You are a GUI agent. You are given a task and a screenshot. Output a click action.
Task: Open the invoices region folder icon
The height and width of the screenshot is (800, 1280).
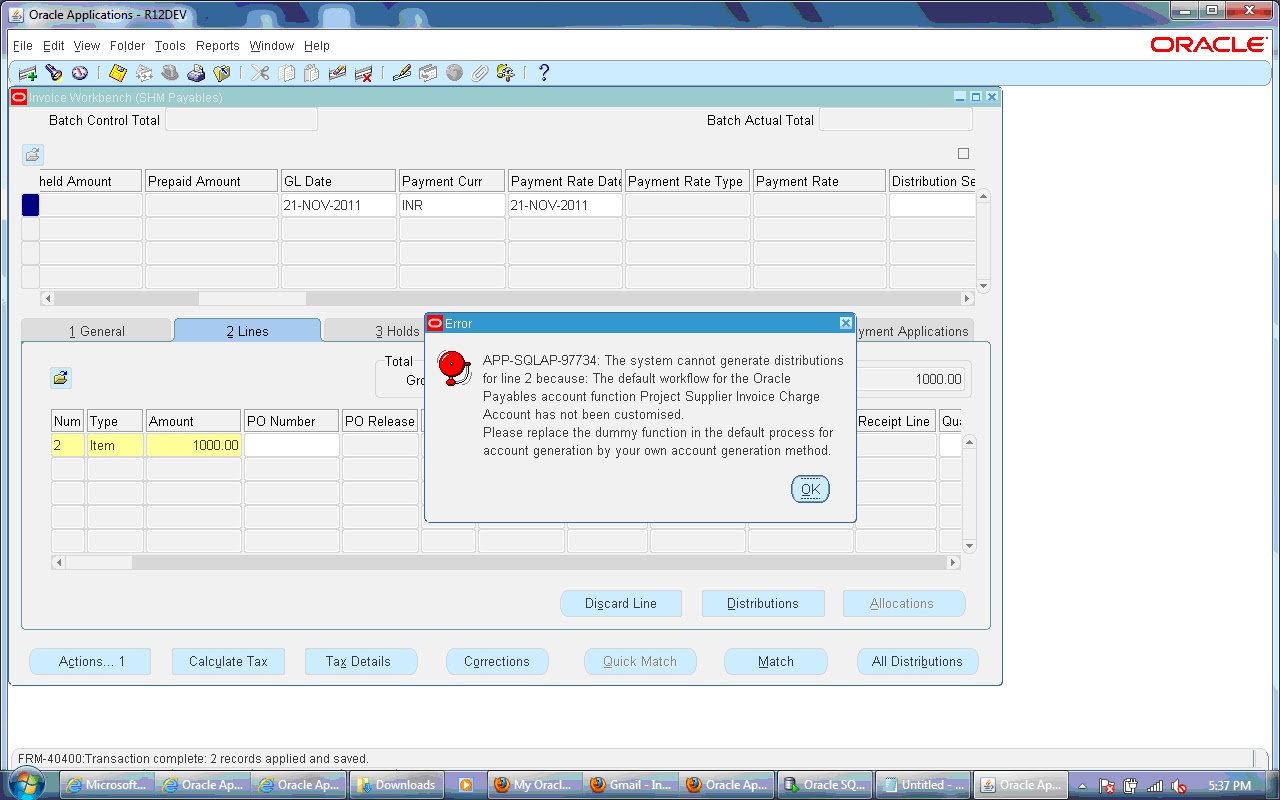(x=33, y=155)
